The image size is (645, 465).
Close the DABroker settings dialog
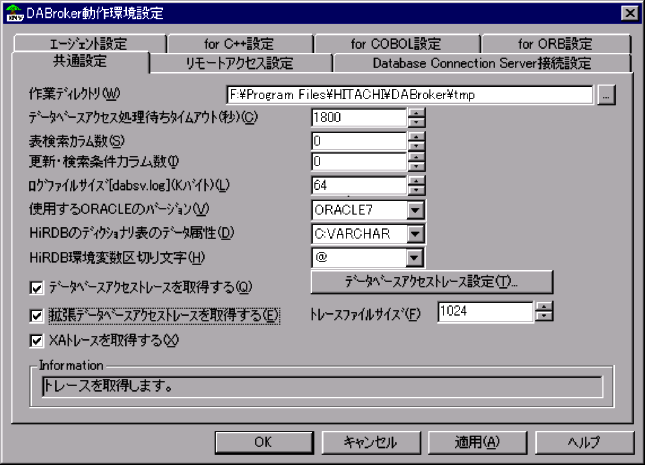coord(630,13)
